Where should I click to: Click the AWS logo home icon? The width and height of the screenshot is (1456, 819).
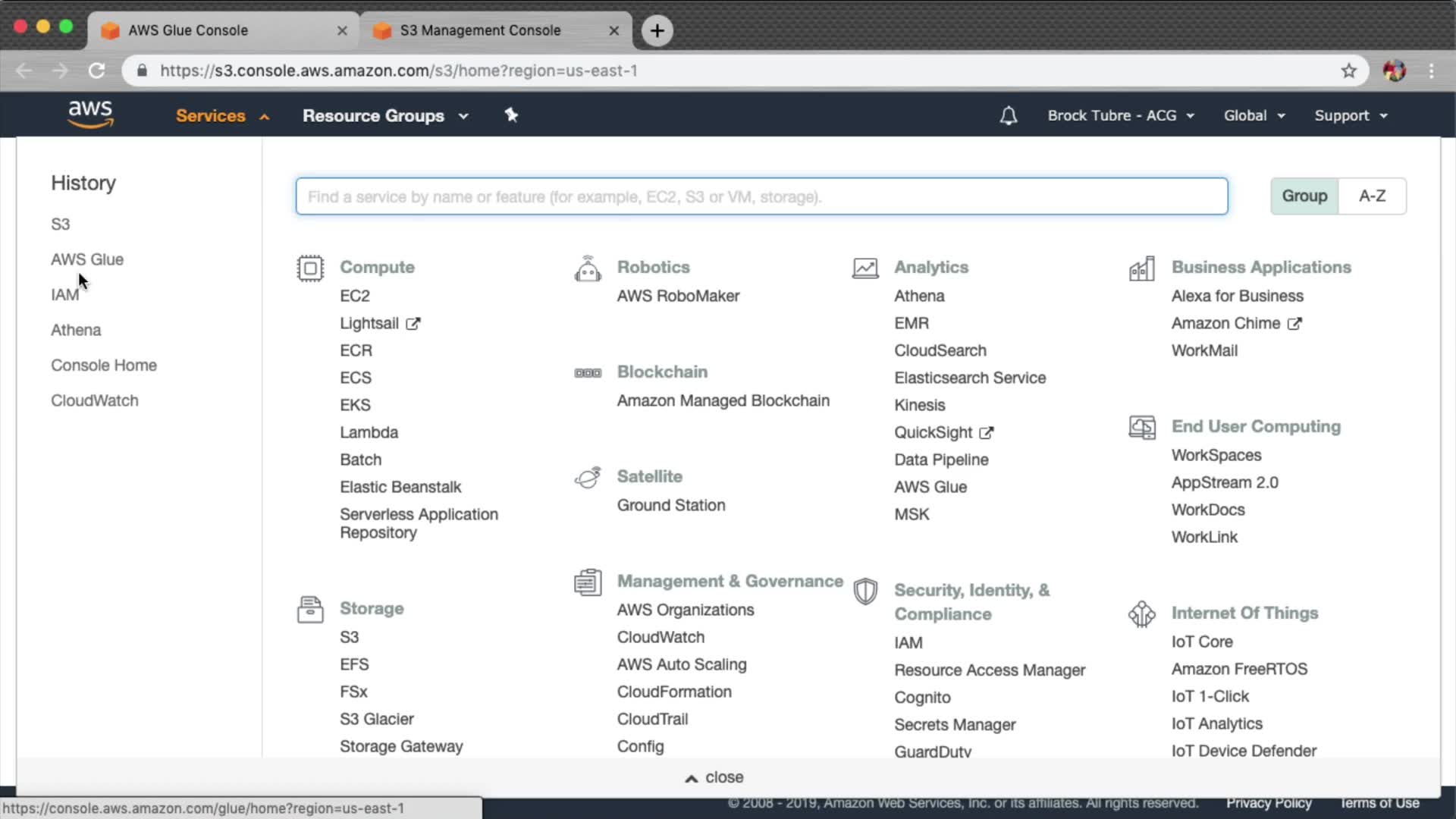click(x=90, y=115)
